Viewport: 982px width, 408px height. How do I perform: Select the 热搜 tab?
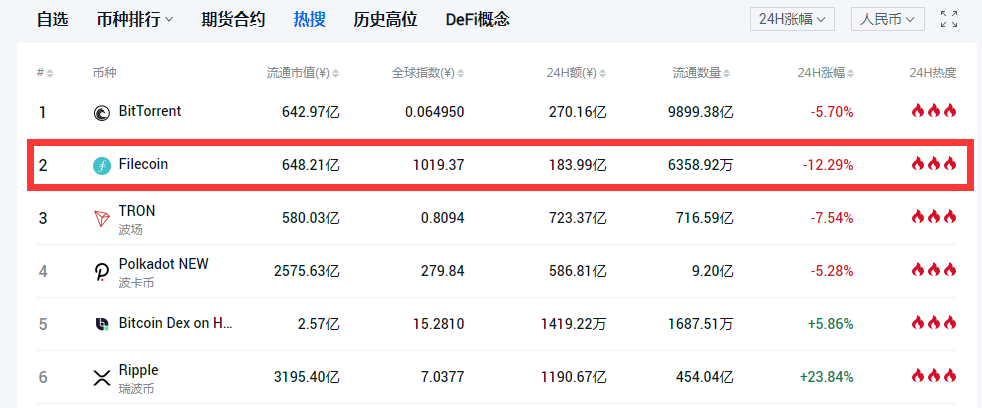click(309, 19)
